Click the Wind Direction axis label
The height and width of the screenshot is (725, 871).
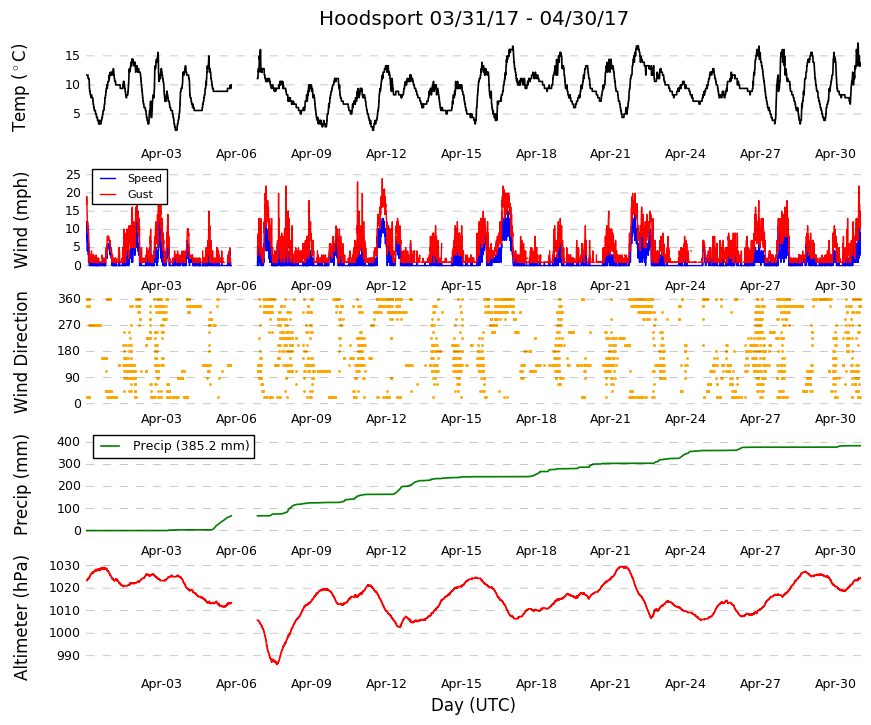pyautogui.click(x=20, y=352)
